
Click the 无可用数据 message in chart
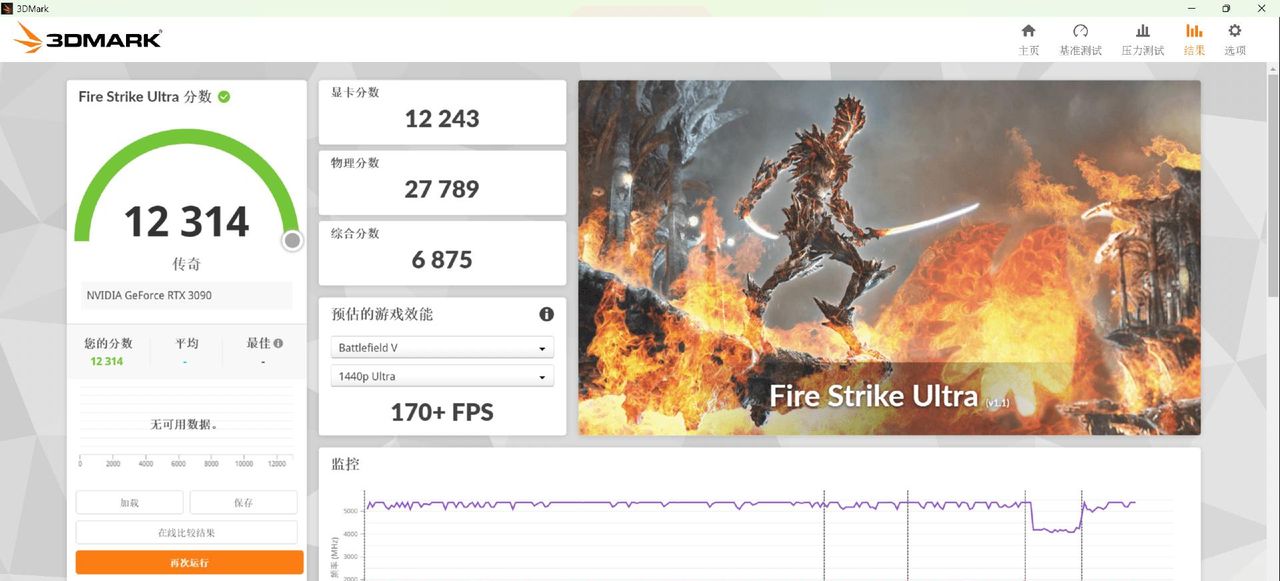click(x=184, y=424)
